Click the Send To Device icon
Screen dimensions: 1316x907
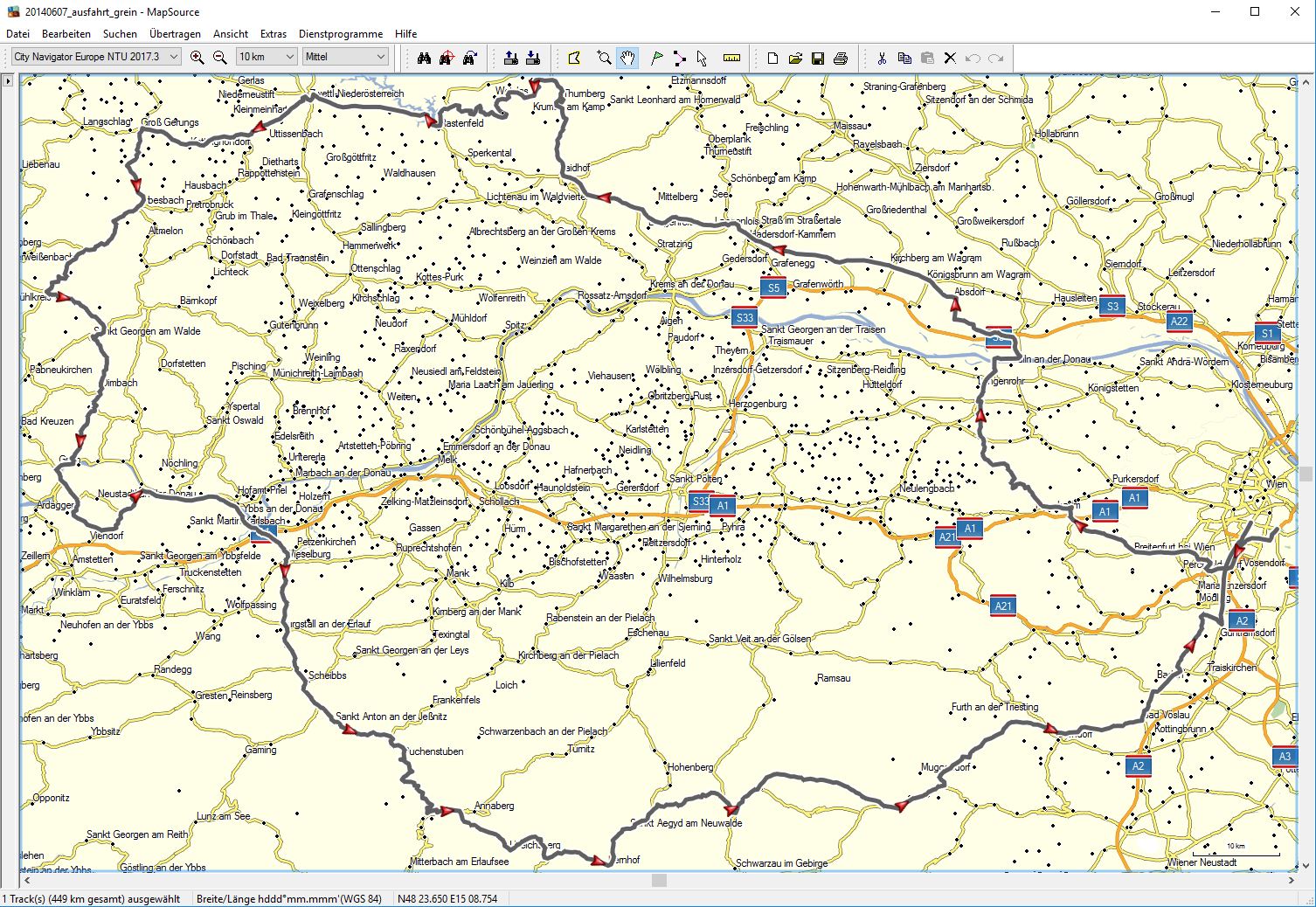pyautogui.click(x=511, y=58)
